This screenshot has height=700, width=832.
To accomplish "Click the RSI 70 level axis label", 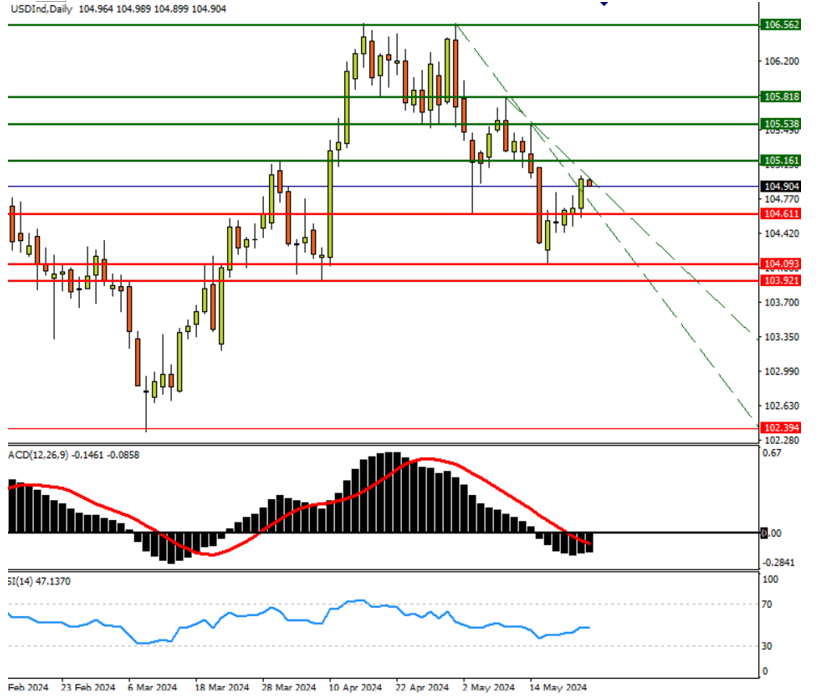I will click(x=770, y=605).
